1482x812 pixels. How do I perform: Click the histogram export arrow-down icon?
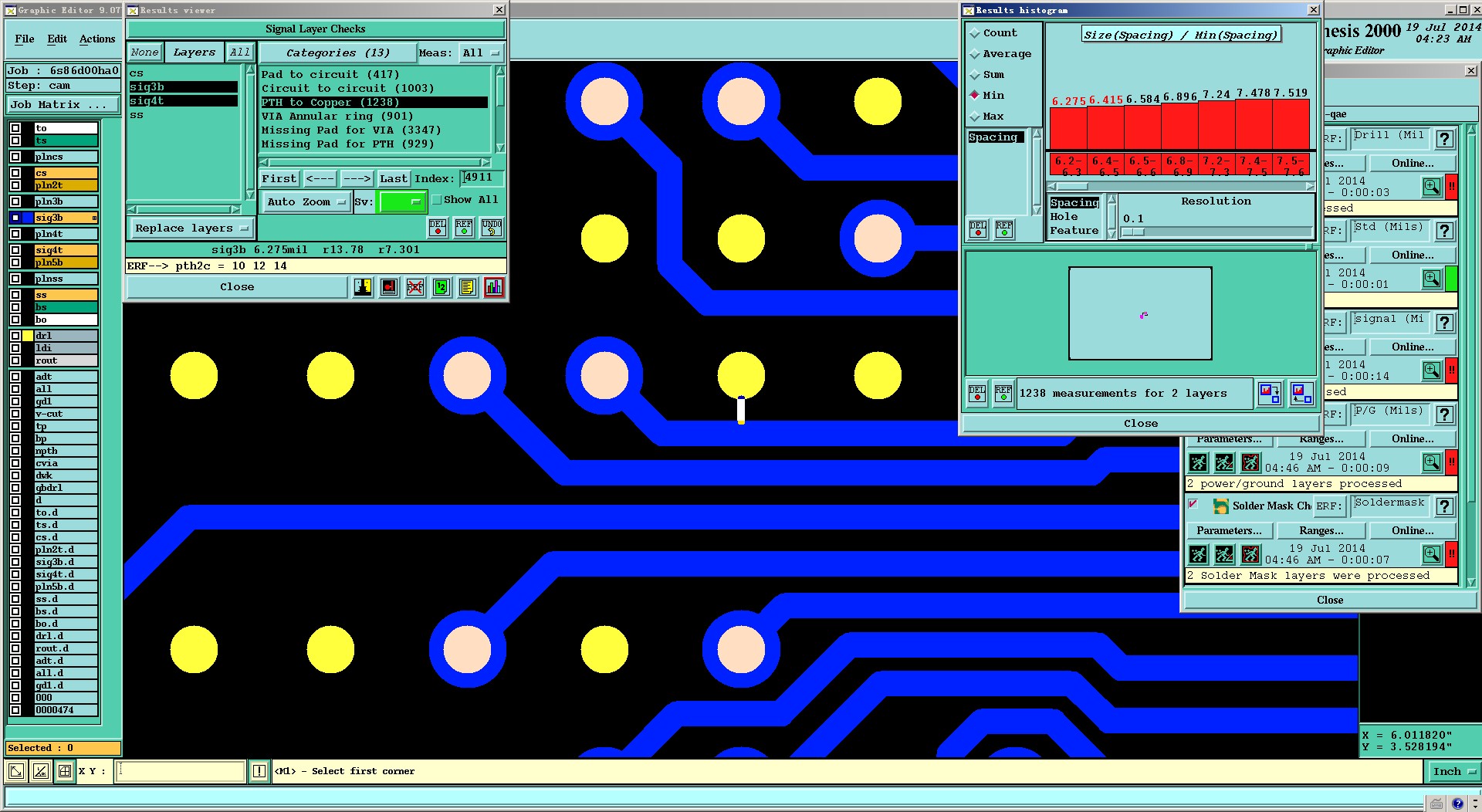point(1270,394)
